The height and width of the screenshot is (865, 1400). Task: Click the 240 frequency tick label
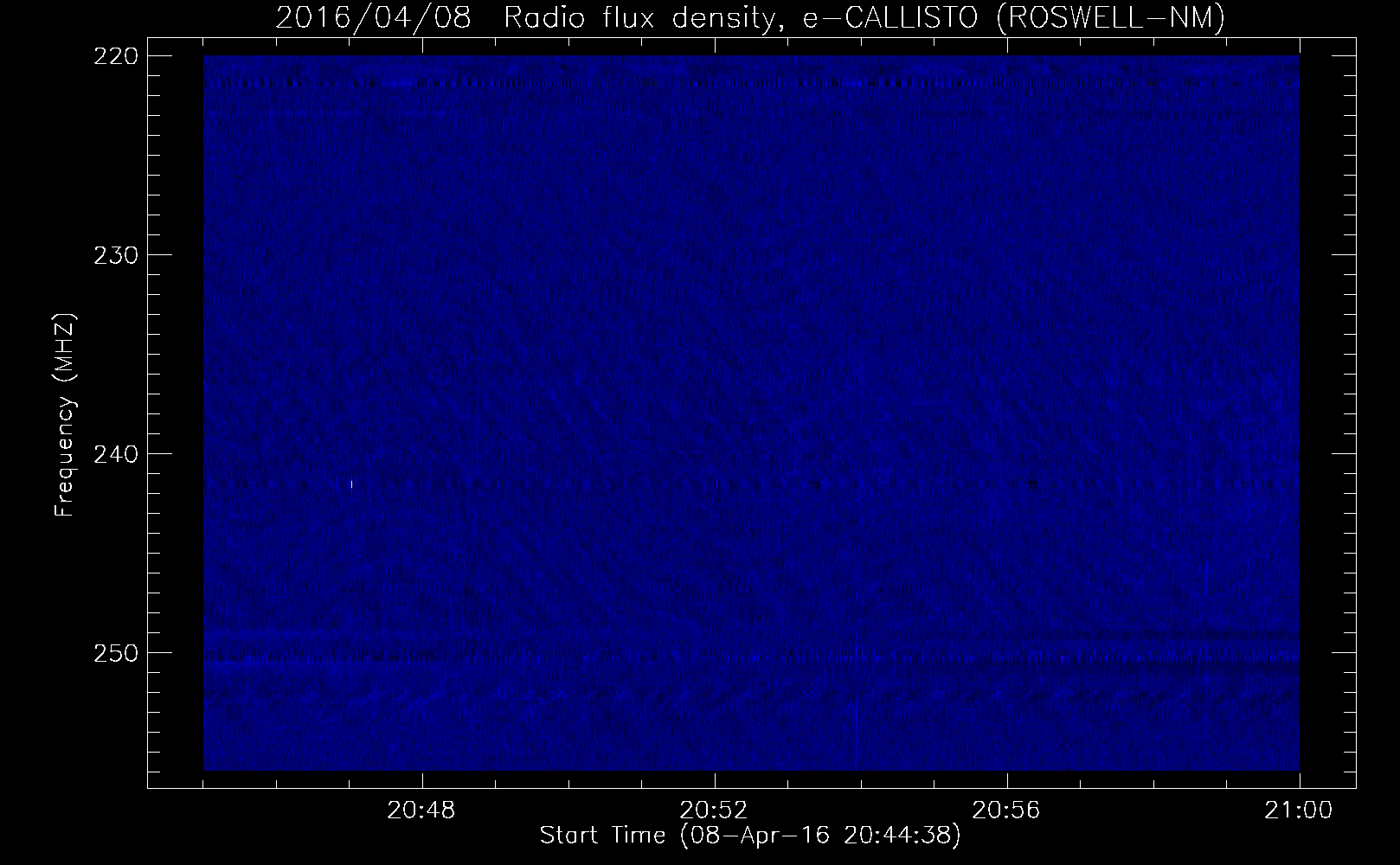[x=115, y=454]
